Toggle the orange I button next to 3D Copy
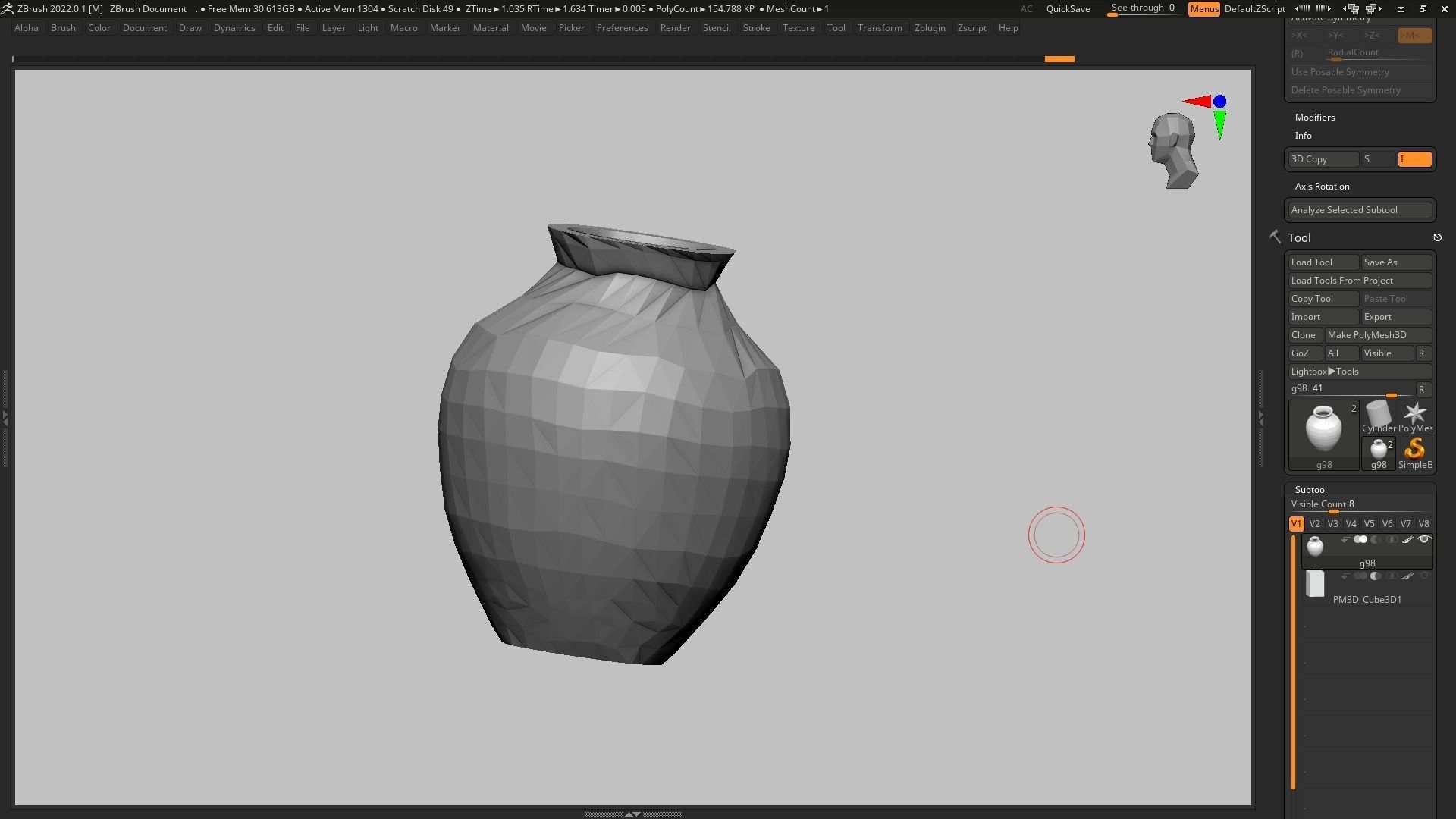The height and width of the screenshot is (819, 1456). (1414, 159)
